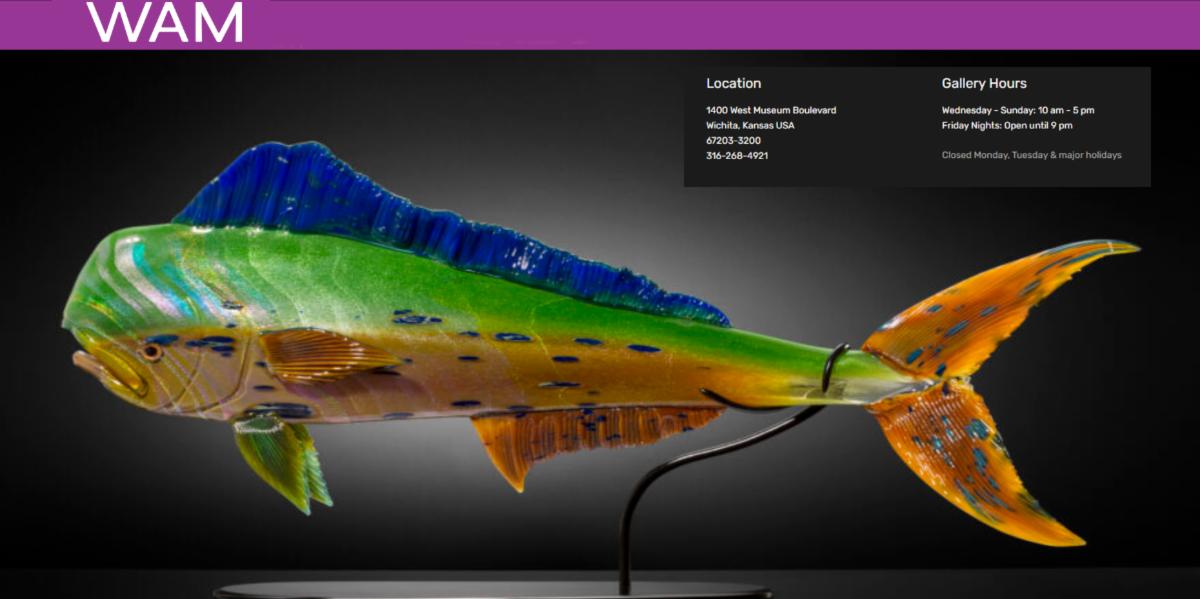Image resolution: width=1200 pixels, height=599 pixels.
Task: Click the phone number 316-268-4921
Action: click(x=737, y=155)
